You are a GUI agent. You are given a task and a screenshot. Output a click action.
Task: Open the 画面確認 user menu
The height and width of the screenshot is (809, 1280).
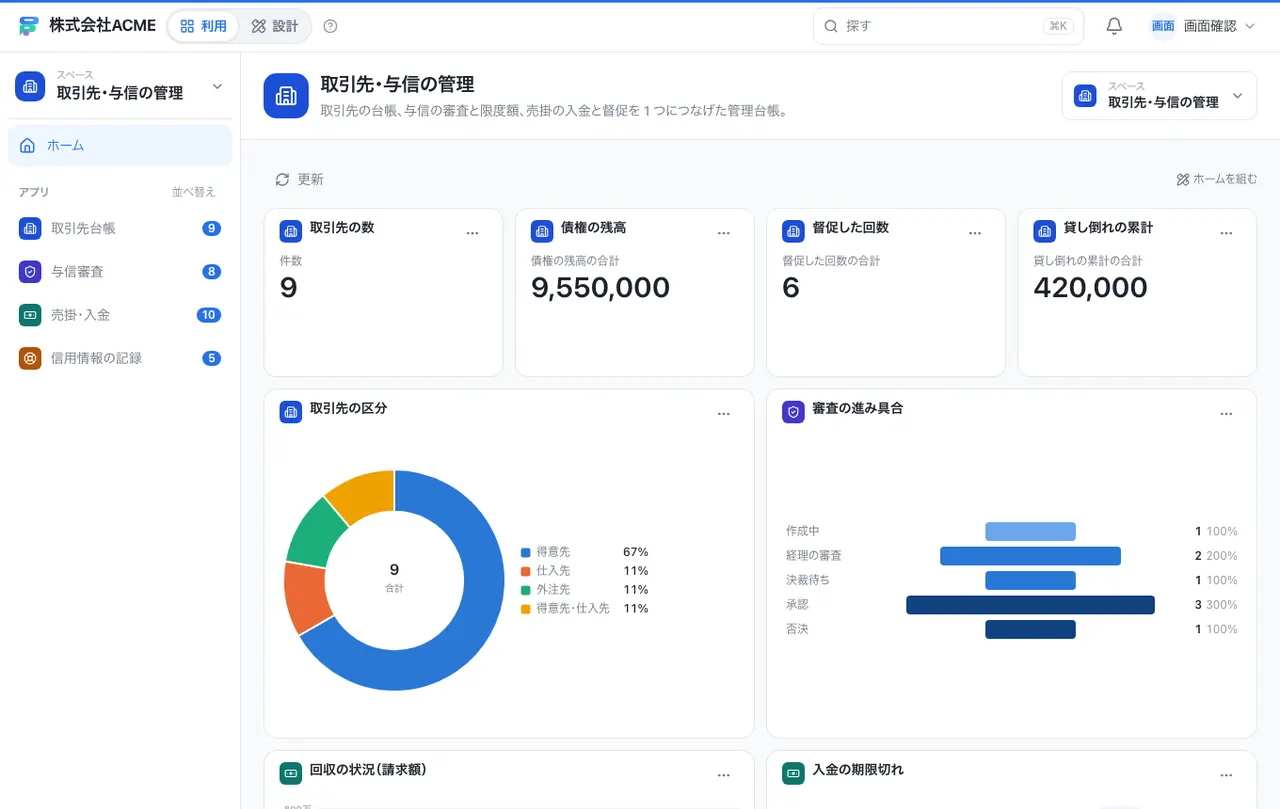pyautogui.click(x=1202, y=26)
